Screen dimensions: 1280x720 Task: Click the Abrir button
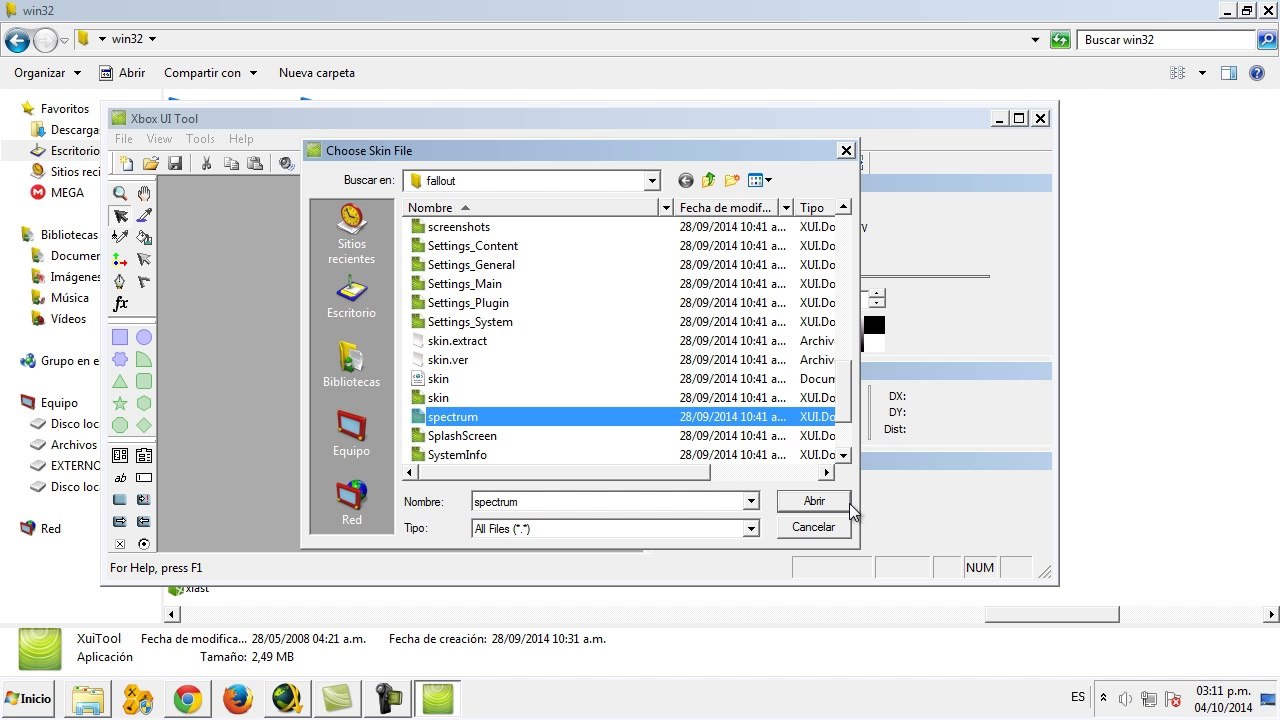tap(814, 501)
